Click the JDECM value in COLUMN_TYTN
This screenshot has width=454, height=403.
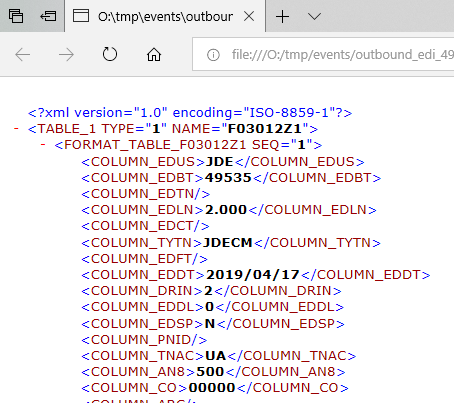(x=228, y=242)
